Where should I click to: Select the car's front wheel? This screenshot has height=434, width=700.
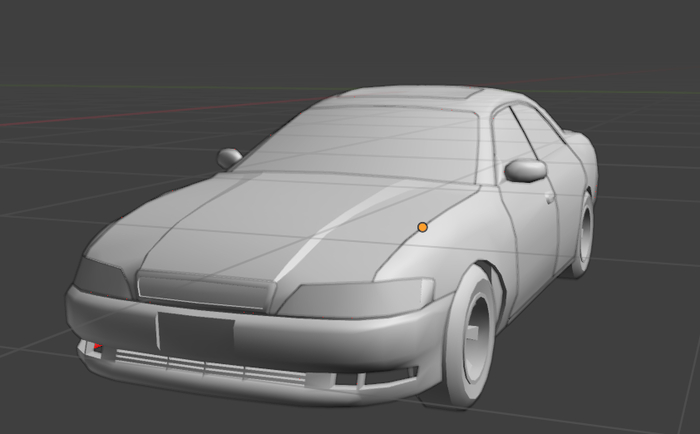coord(471,338)
